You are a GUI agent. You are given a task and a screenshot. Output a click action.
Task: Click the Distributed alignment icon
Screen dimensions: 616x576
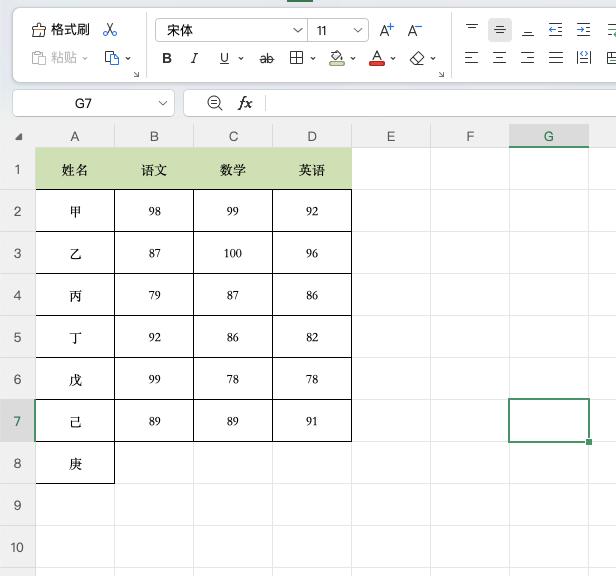click(x=584, y=58)
